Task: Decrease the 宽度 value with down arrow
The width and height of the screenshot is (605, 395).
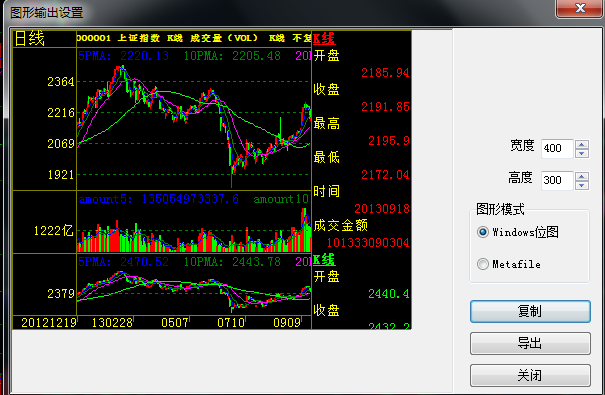Action: pyautogui.click(x=582, y=153)
